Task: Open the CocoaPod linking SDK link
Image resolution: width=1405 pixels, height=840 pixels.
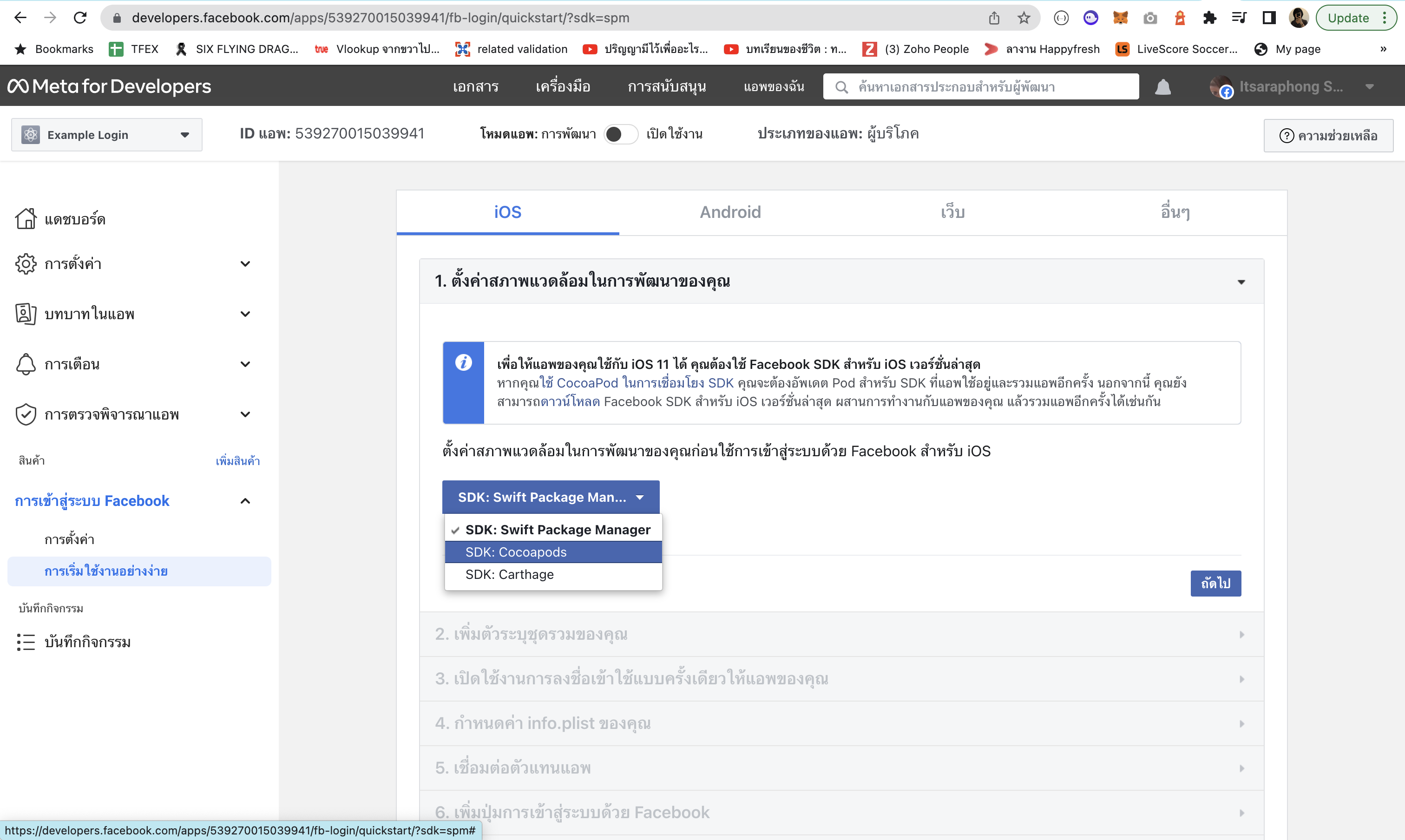Action: click(x=637, y=383)
